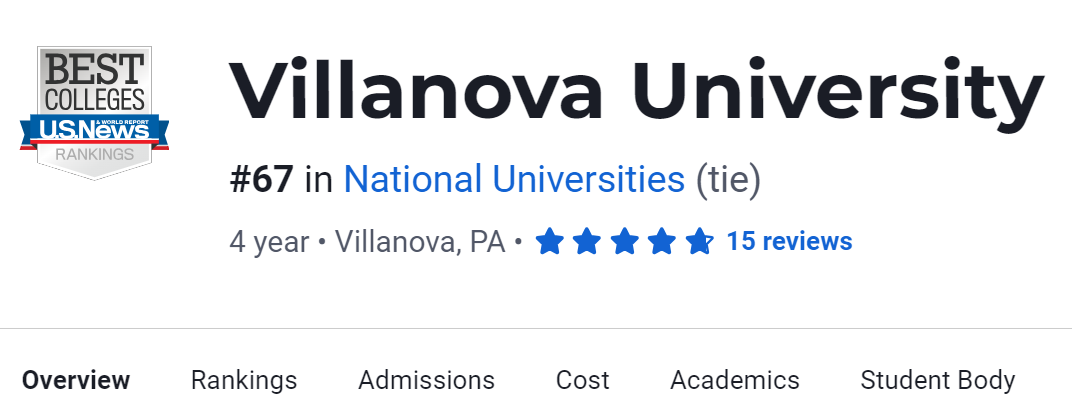This screenshot has height=420, width=1072.
Task: Click the first blue rating star
Action: coord(549,242)
